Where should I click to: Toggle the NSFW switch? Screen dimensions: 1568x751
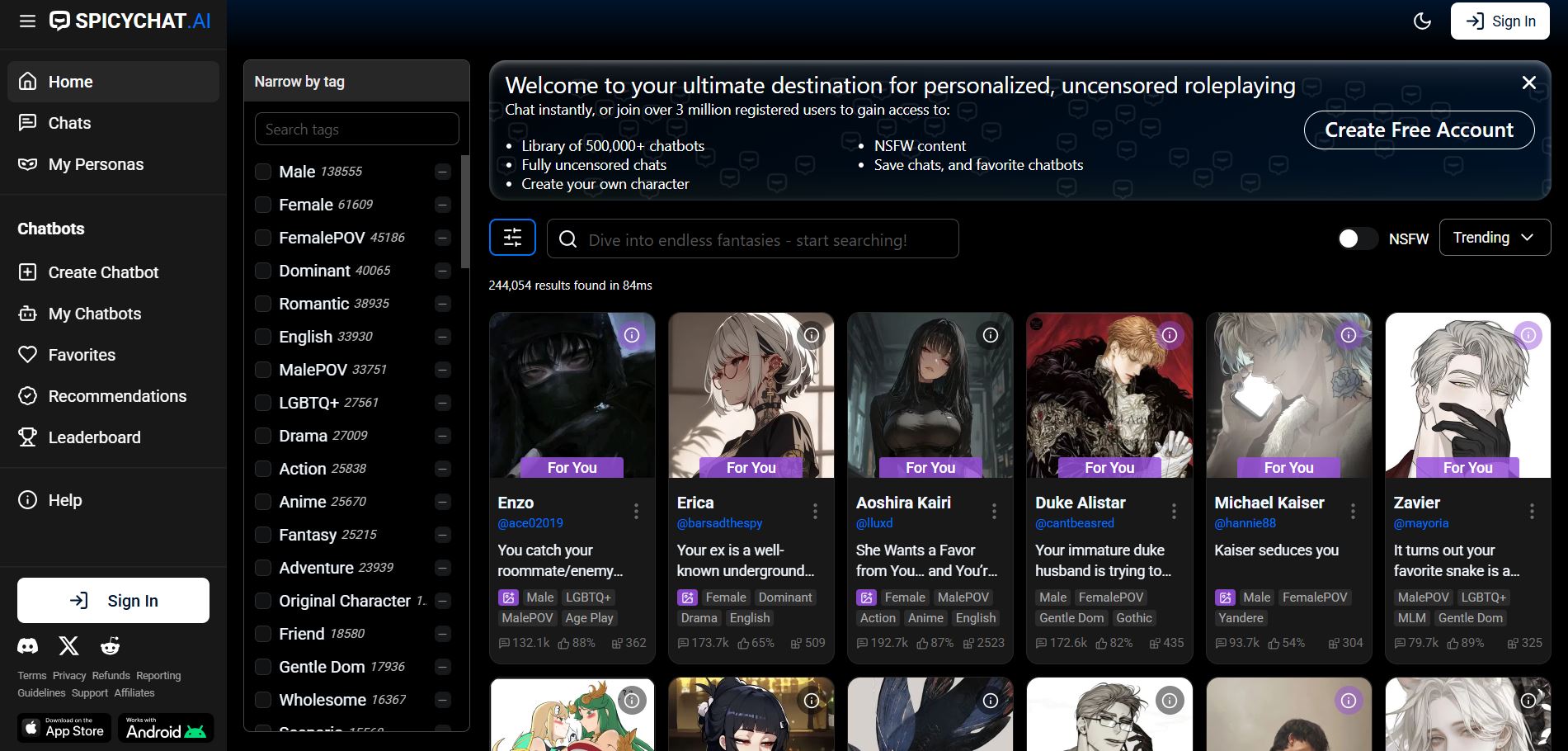click(x=1357, y=239)
